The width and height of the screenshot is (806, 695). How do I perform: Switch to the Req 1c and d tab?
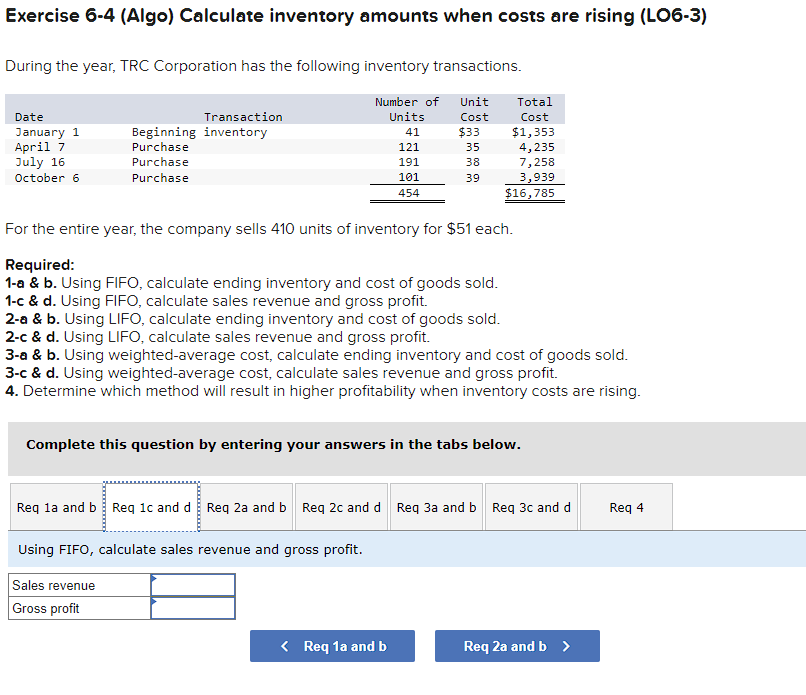(x=151, y=507)
